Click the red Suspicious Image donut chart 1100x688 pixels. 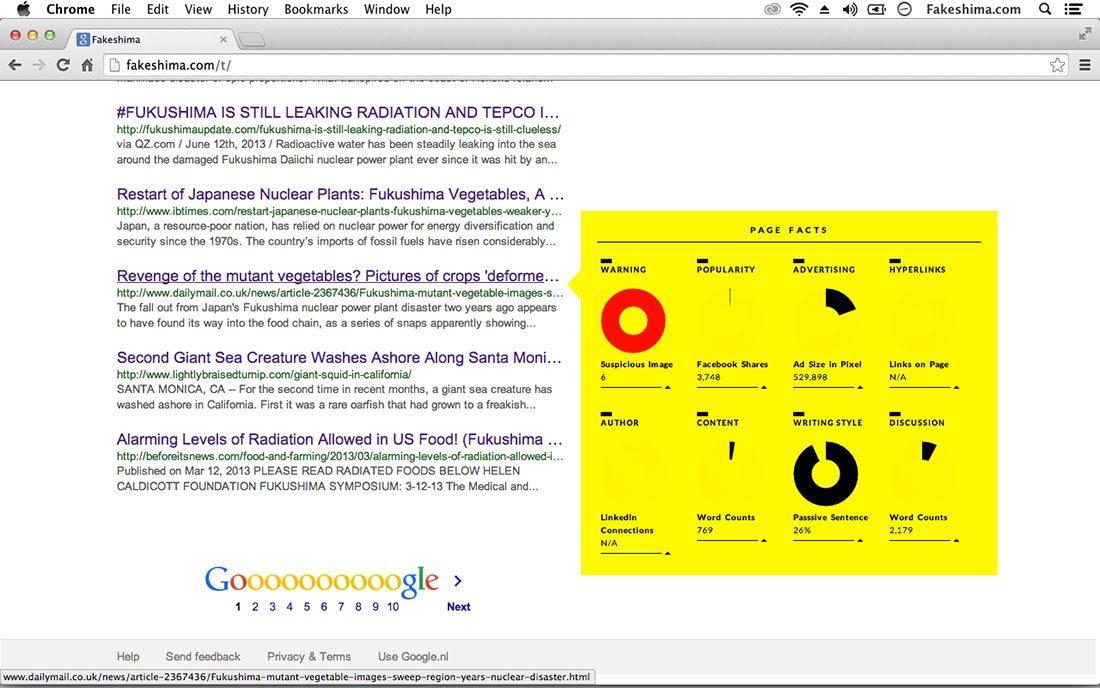[633, 321]
